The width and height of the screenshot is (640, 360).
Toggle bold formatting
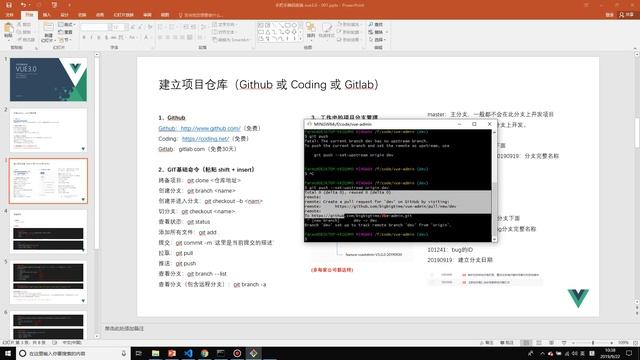tap(84, 38)
